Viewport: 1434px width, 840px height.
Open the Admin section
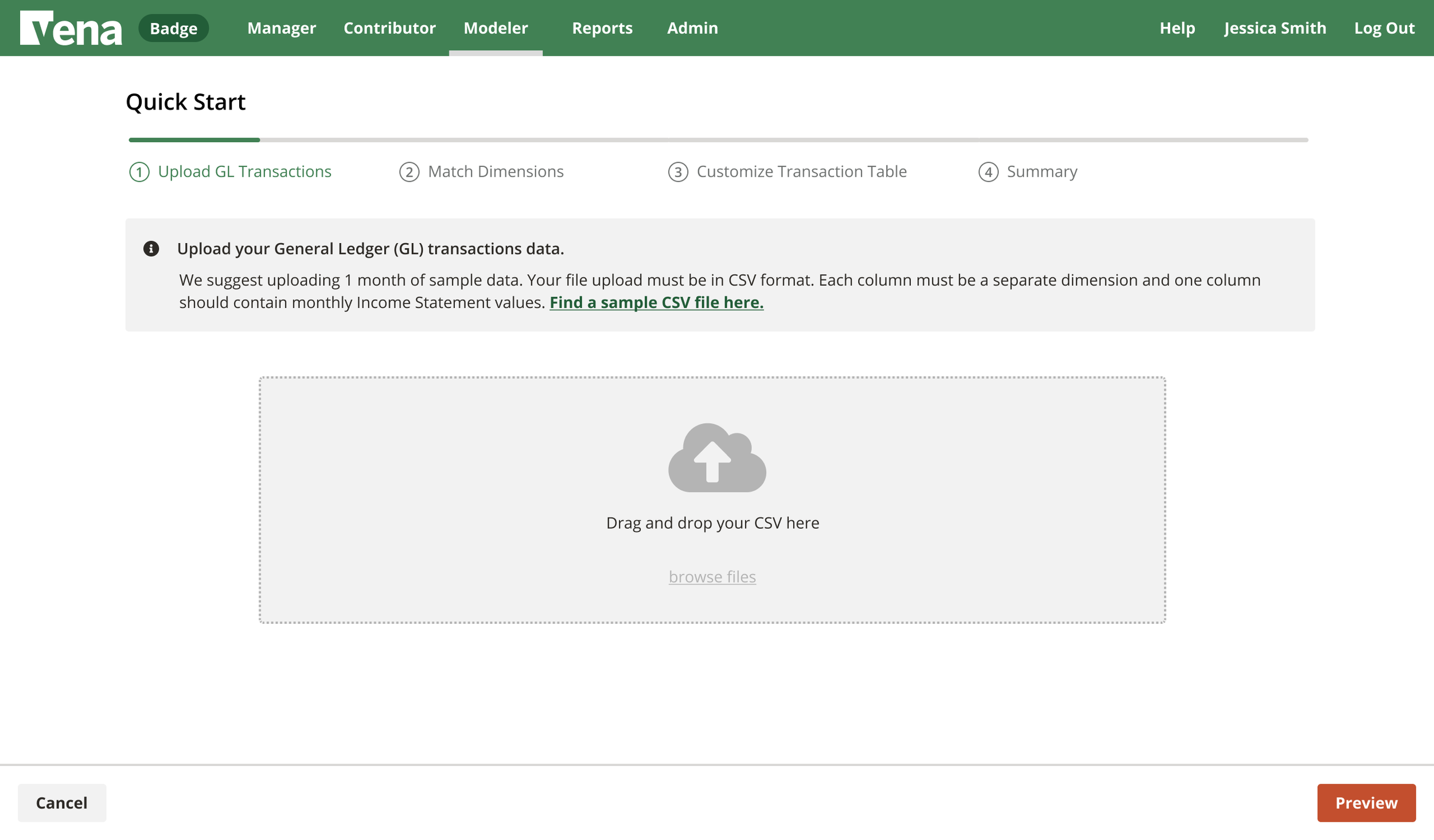692,28
